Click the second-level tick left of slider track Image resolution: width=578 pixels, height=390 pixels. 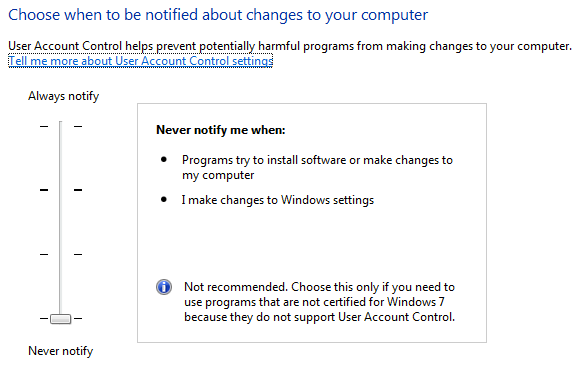point(44,190)
